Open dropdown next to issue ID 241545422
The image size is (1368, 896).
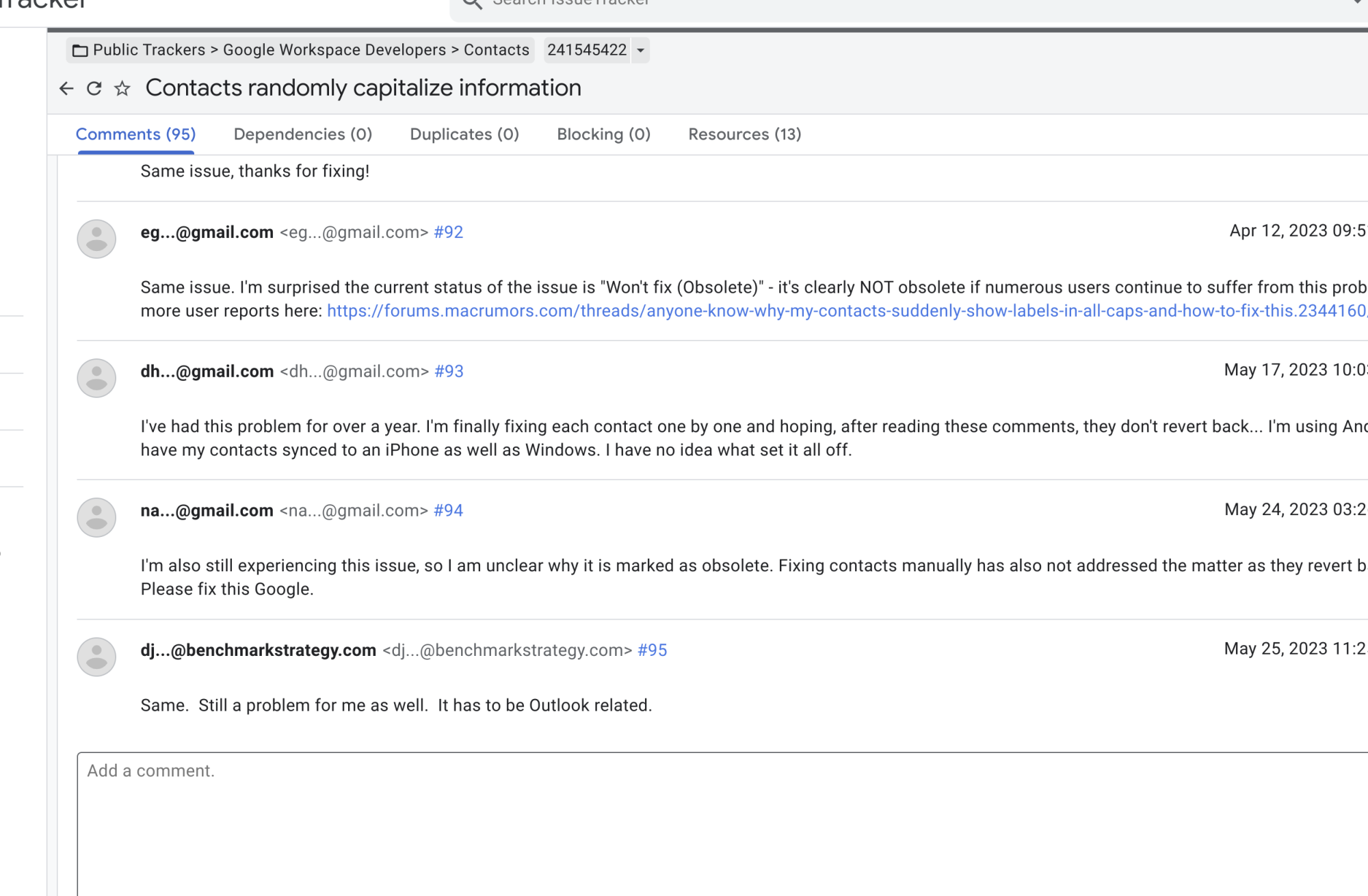640,51
